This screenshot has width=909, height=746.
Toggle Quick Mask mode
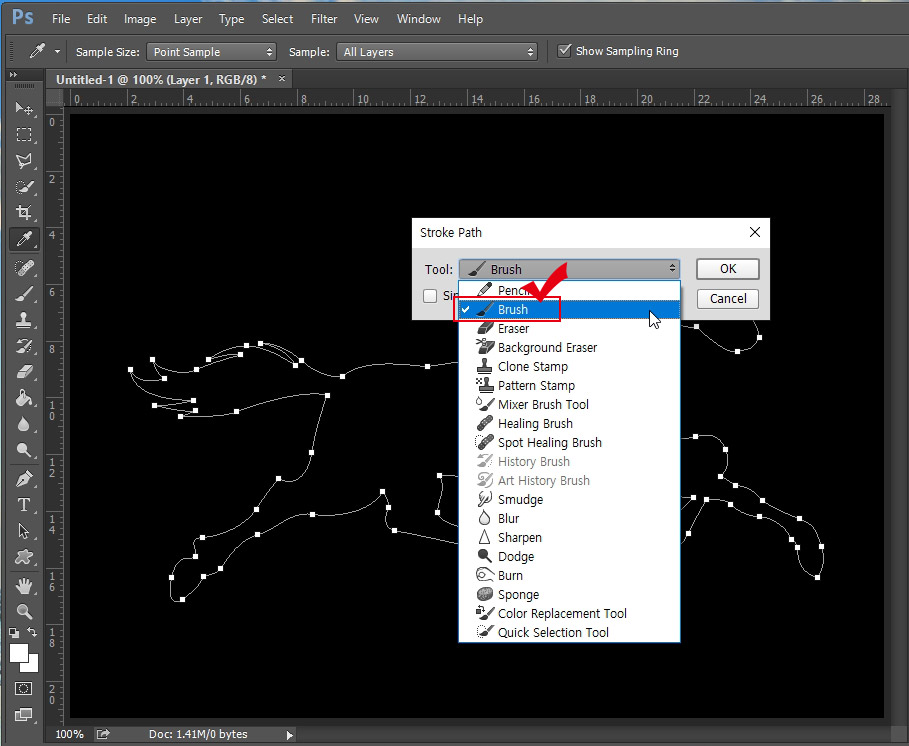click(x=24, y=689)
